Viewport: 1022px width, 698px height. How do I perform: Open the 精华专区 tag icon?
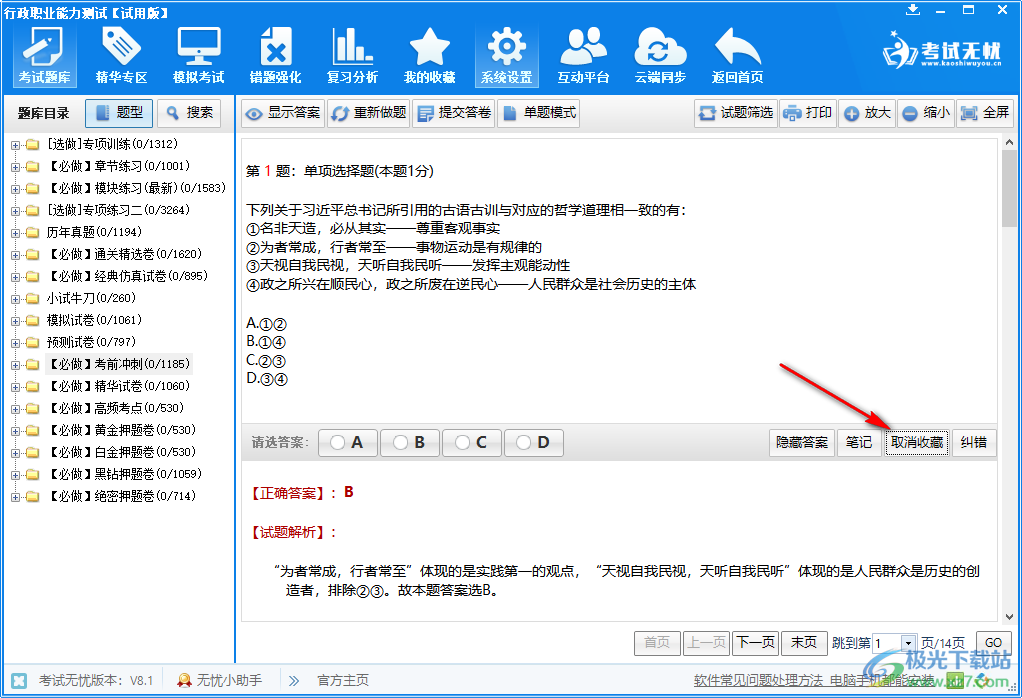click(121, 55)
